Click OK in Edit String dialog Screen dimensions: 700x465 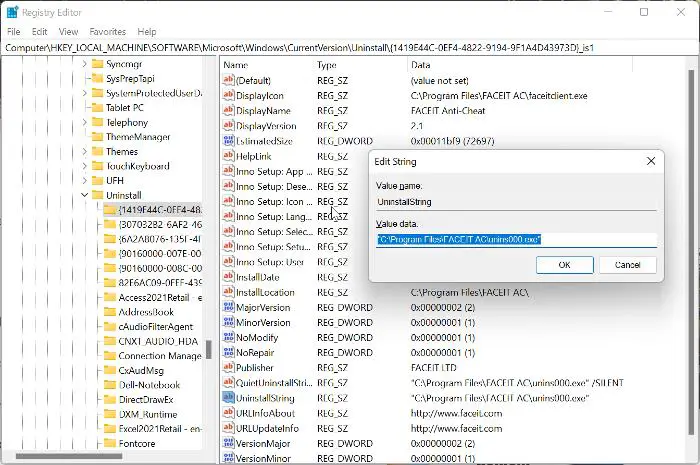[x=565, y=265]
